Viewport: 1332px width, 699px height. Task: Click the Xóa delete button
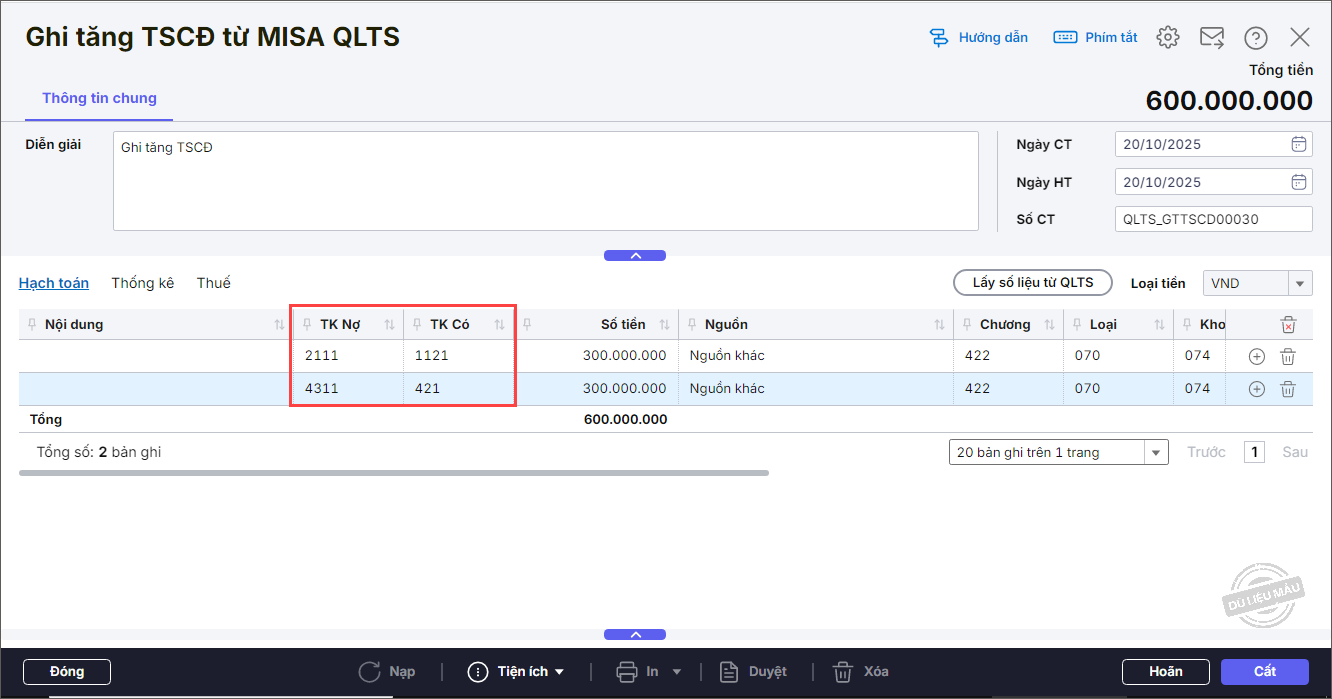(x=861, y=672)
